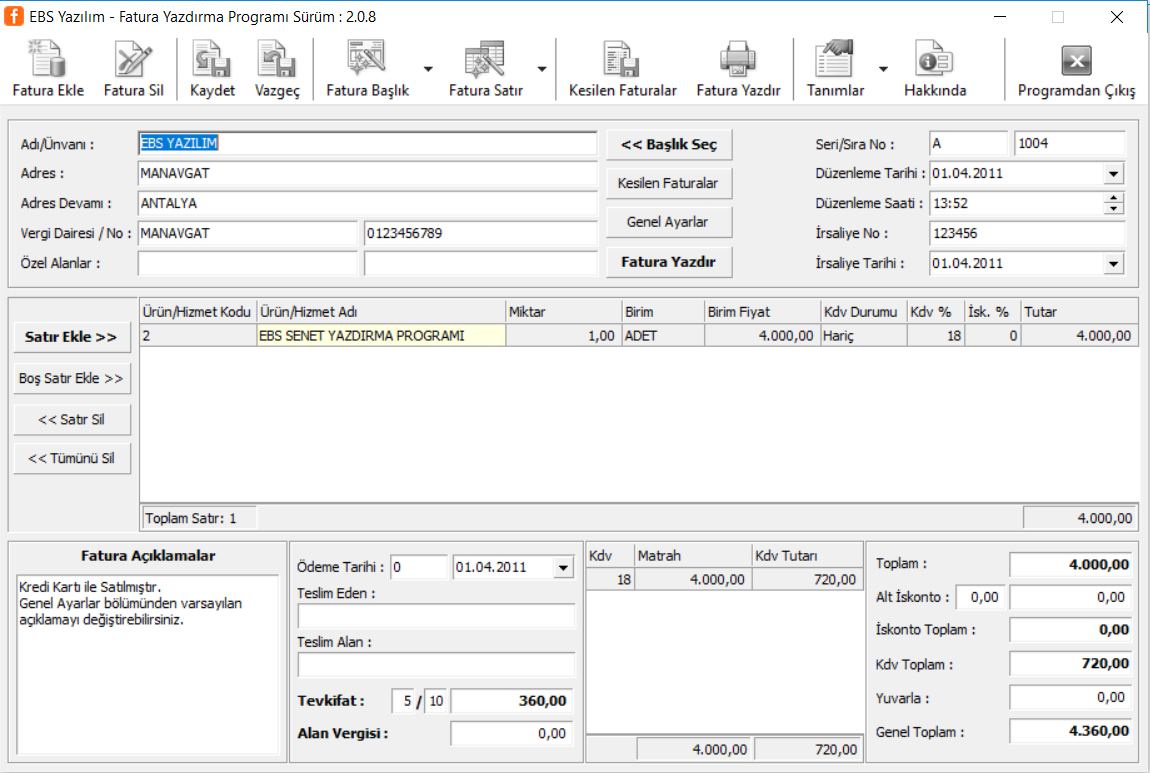Click the Alan Vergisi amount field
The image size is (1150, 773).
pyautogui.click(x=510, y=733)
